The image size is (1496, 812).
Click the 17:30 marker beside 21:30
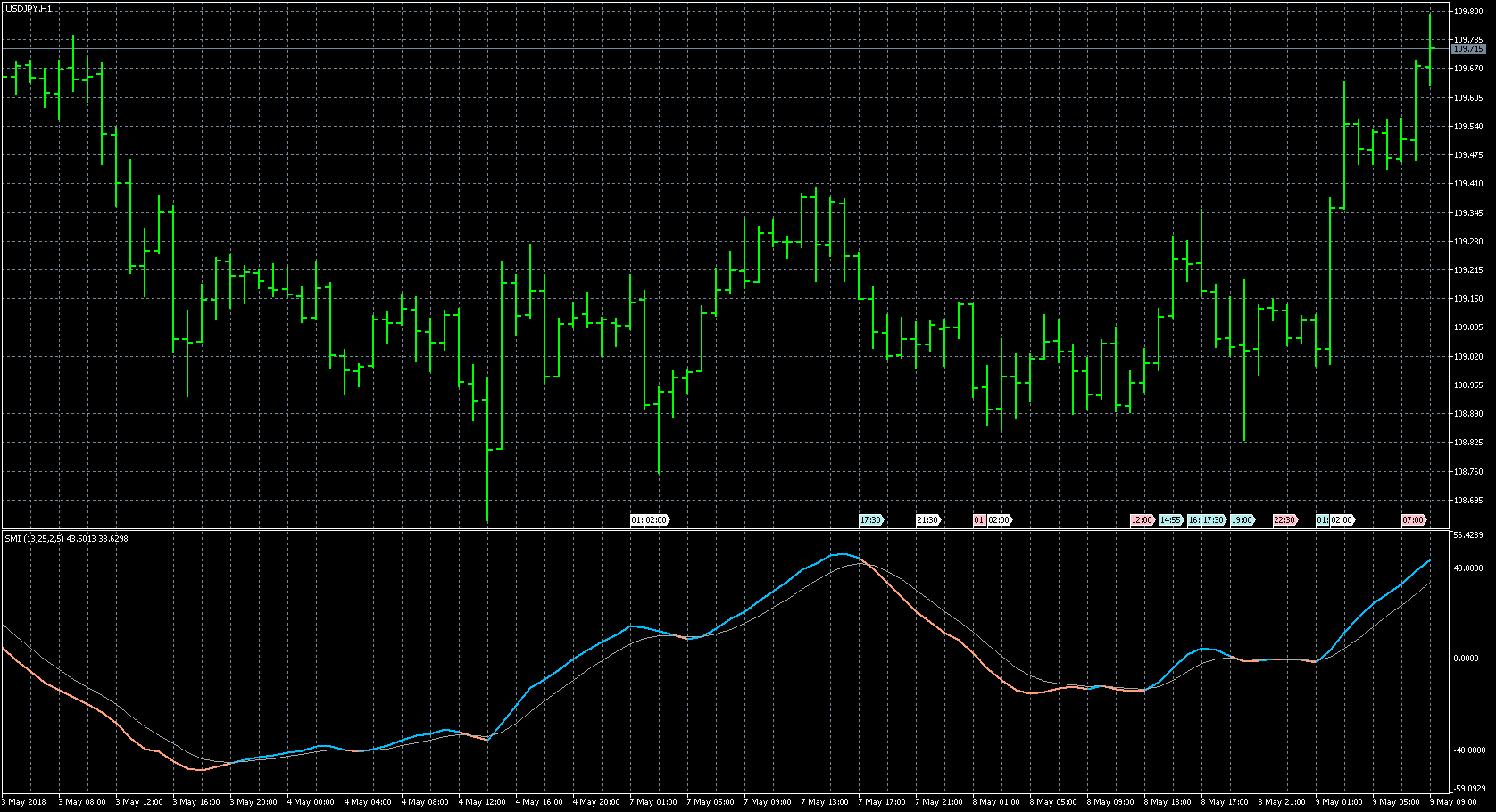pos(870,520)
